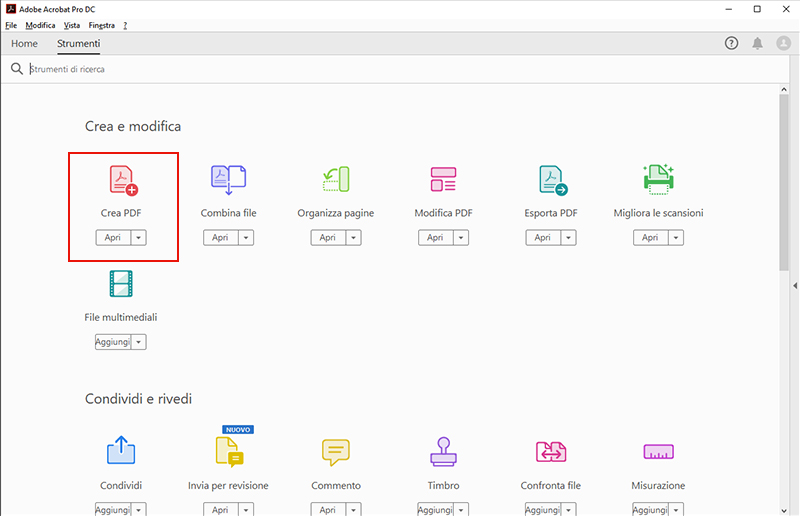Click Aggiungi button under Misurazione
The width and height of the screenshot is (800, 516).
point(651,509)
